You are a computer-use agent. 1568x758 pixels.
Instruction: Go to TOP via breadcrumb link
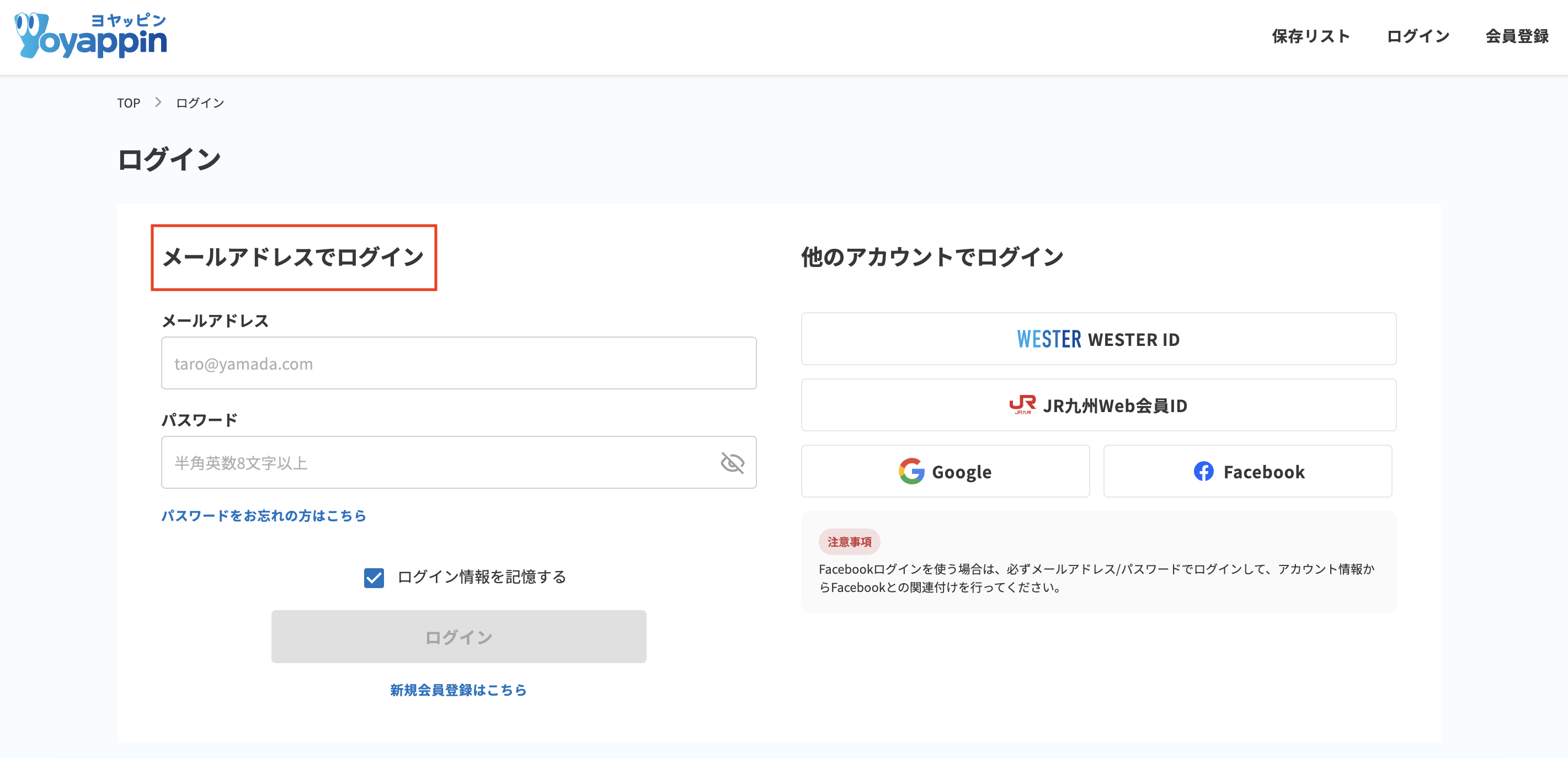[129, 103]
